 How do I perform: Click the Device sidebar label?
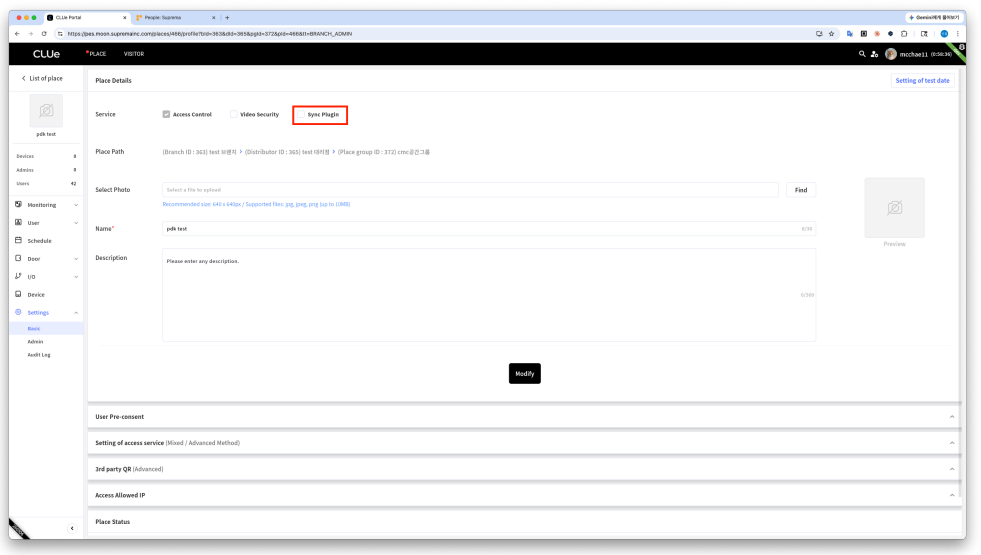coord(36,295)
